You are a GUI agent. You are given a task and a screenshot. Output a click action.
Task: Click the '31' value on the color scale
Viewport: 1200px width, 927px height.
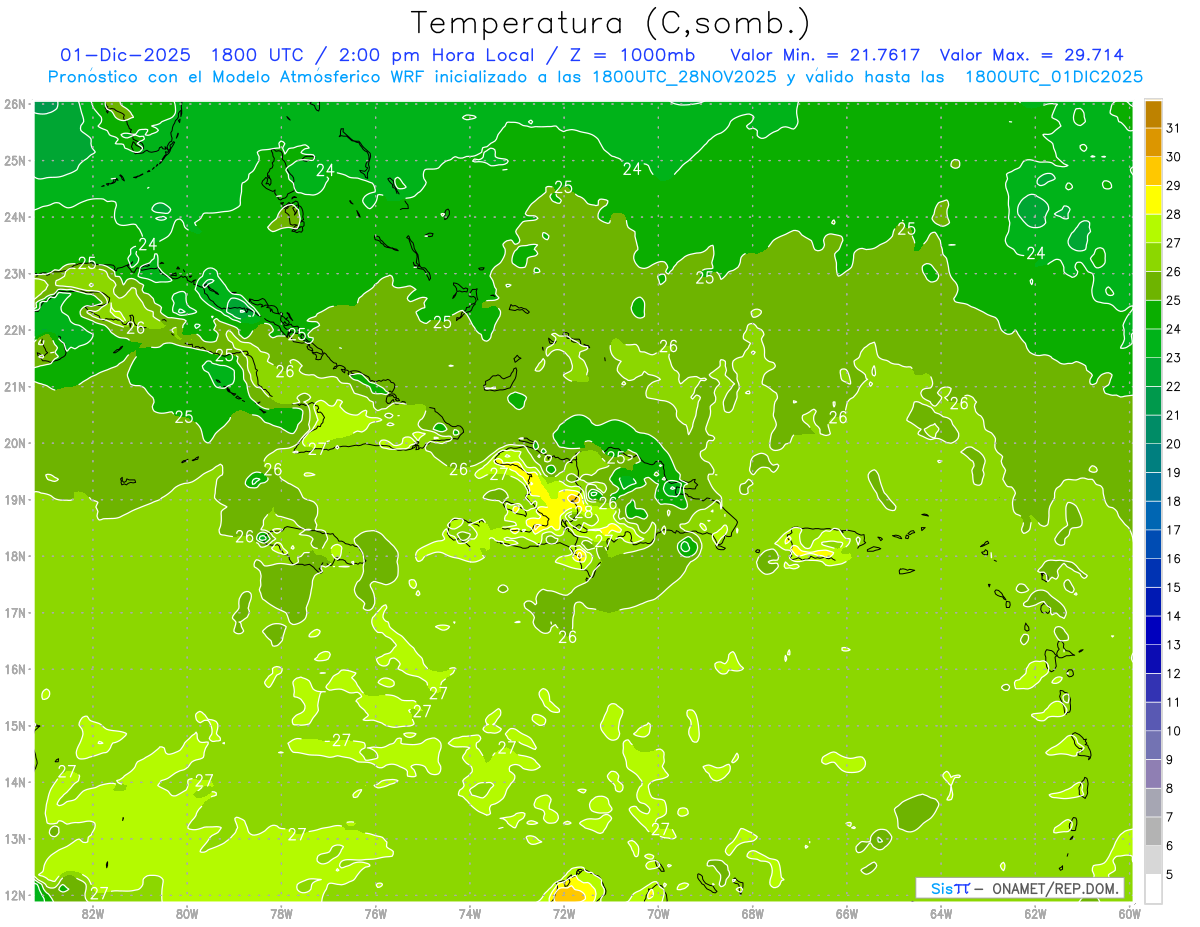(1174, 128)
